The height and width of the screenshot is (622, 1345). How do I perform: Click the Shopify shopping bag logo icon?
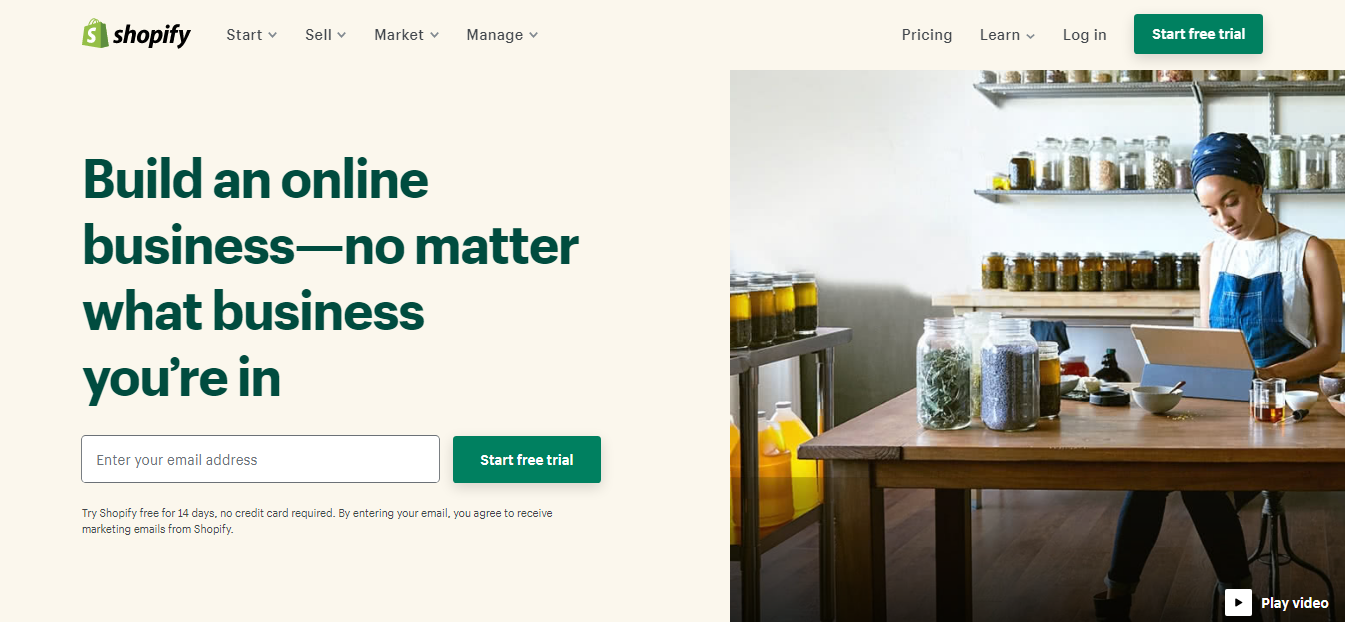pyautogui.click(x=95, y=34)
